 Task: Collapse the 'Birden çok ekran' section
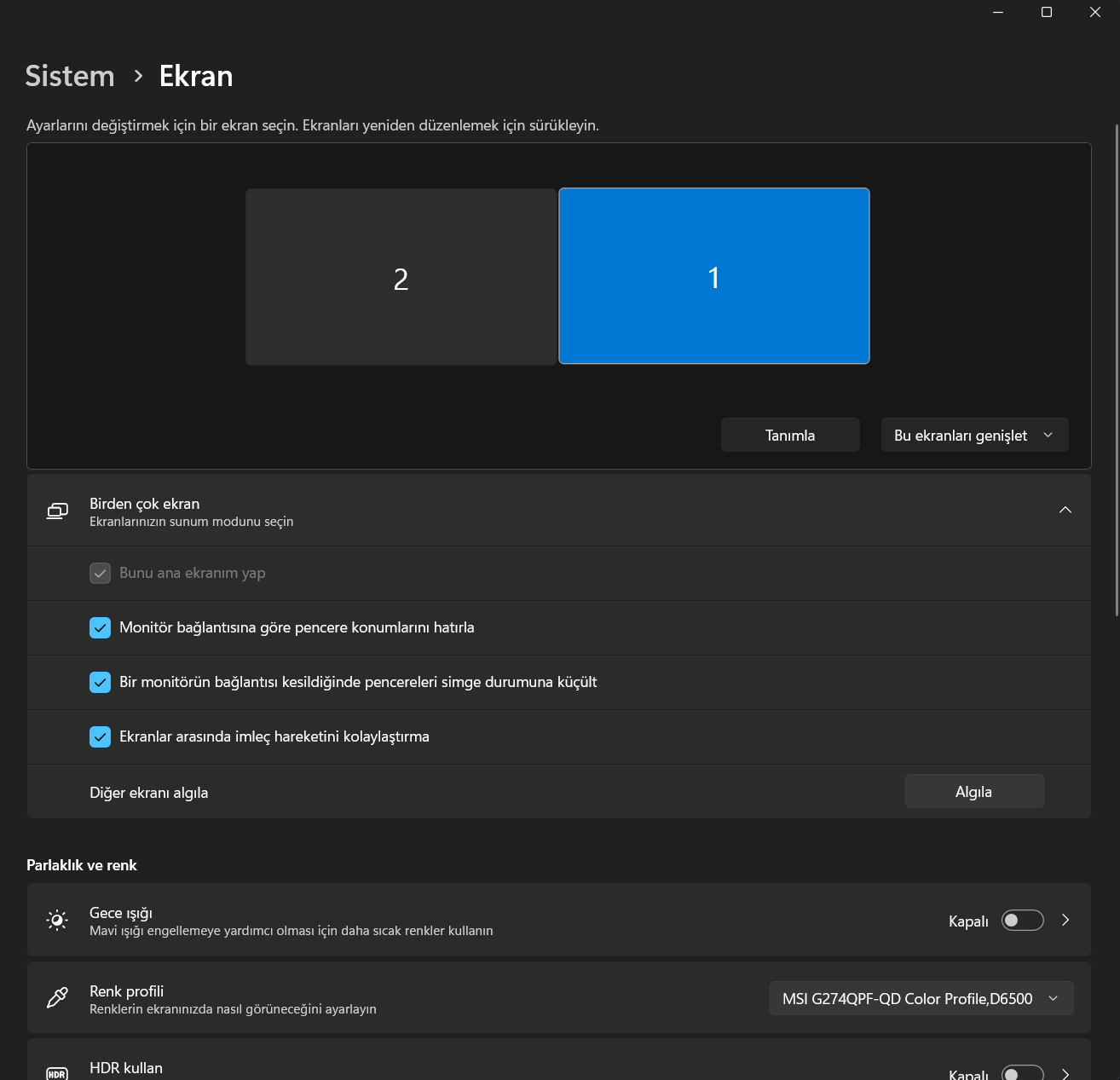[1065, 510]
